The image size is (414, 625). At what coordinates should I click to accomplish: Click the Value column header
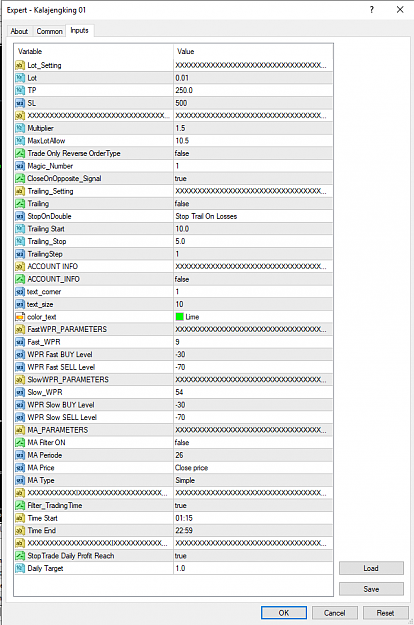click(253, 51)
